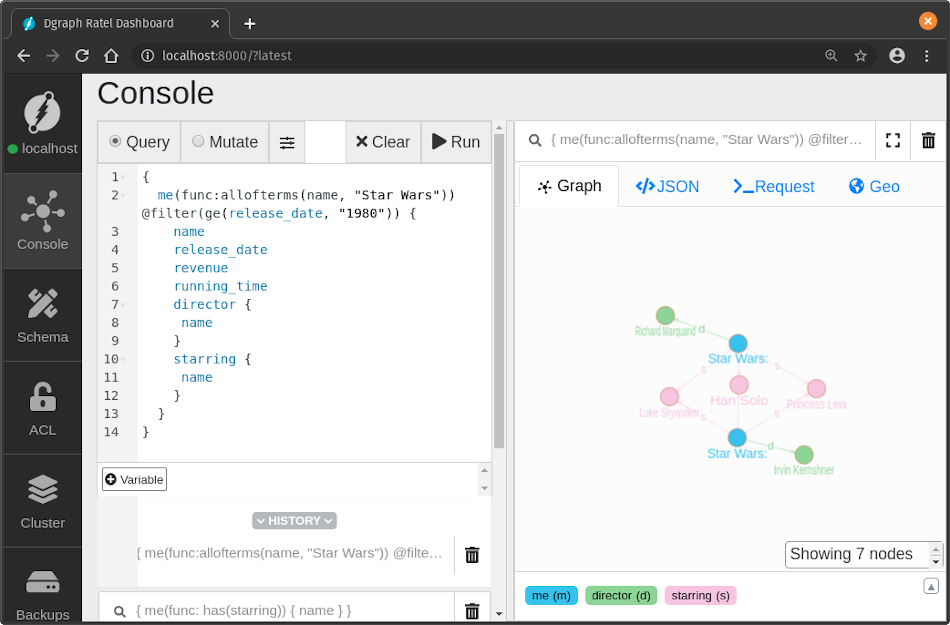Open Chrome's browser menu

[927, 56]
